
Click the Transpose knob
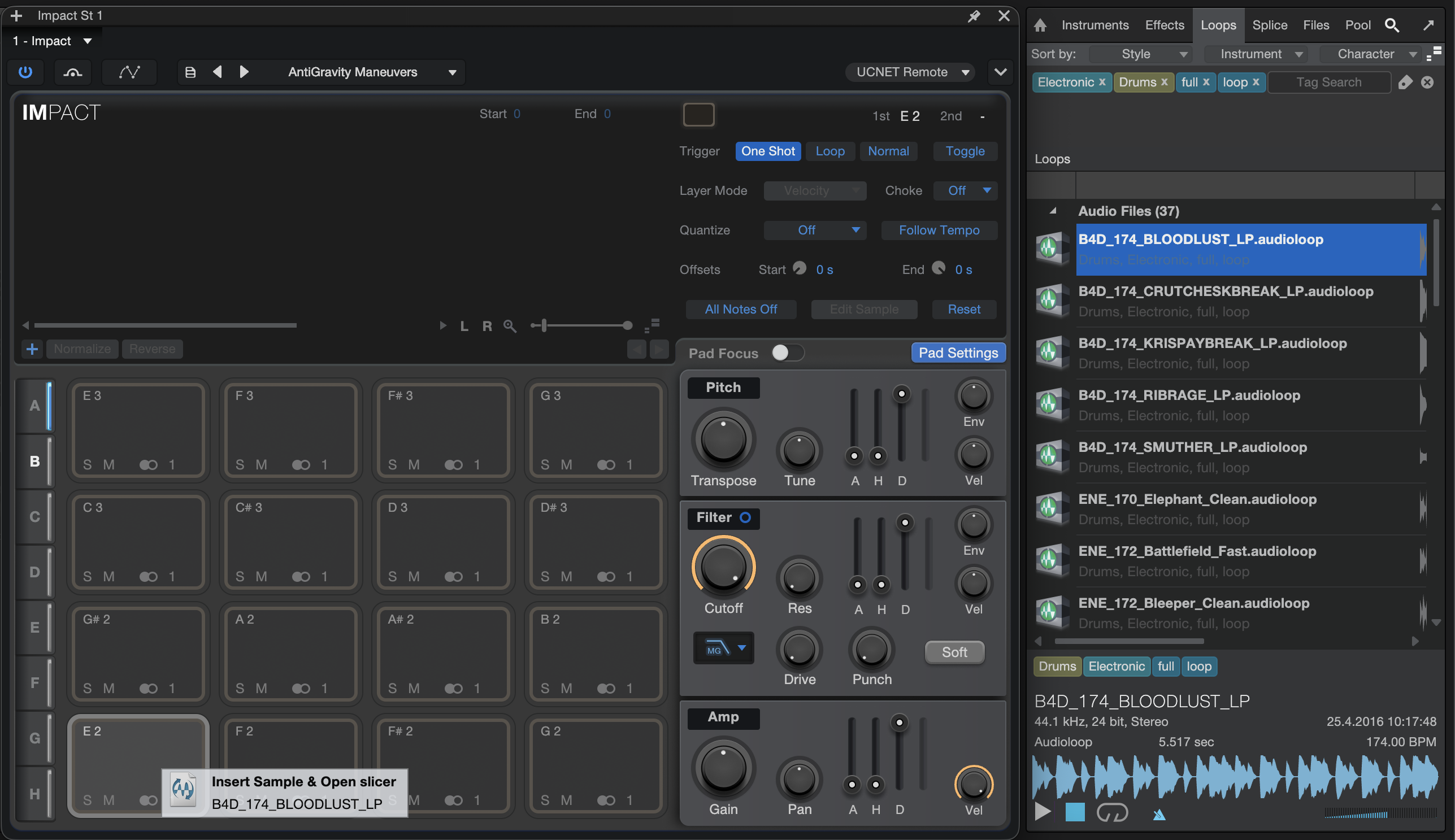click(x=723, y=439)
